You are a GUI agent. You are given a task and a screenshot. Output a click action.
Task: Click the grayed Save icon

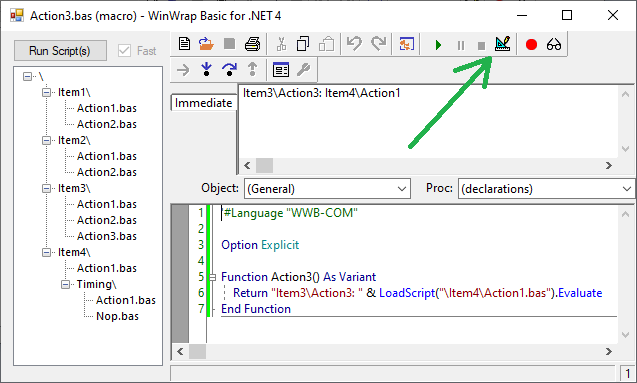(x=230, y=44)
